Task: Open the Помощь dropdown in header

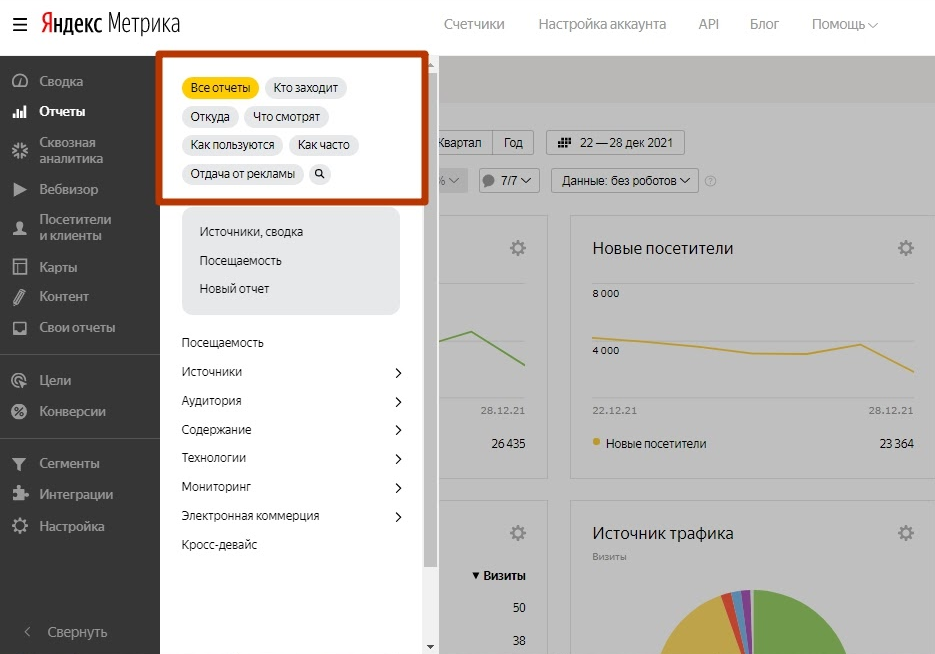Action: click(844, 24)
